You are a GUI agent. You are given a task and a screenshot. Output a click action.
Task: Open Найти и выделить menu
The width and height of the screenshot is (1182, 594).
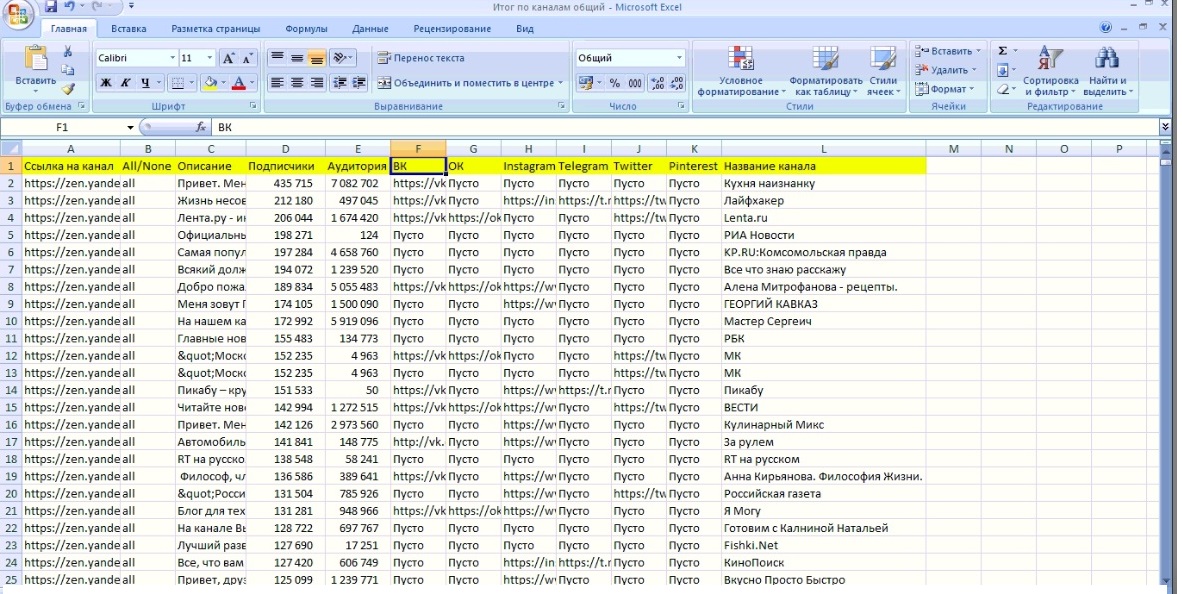click(1107, 71)
